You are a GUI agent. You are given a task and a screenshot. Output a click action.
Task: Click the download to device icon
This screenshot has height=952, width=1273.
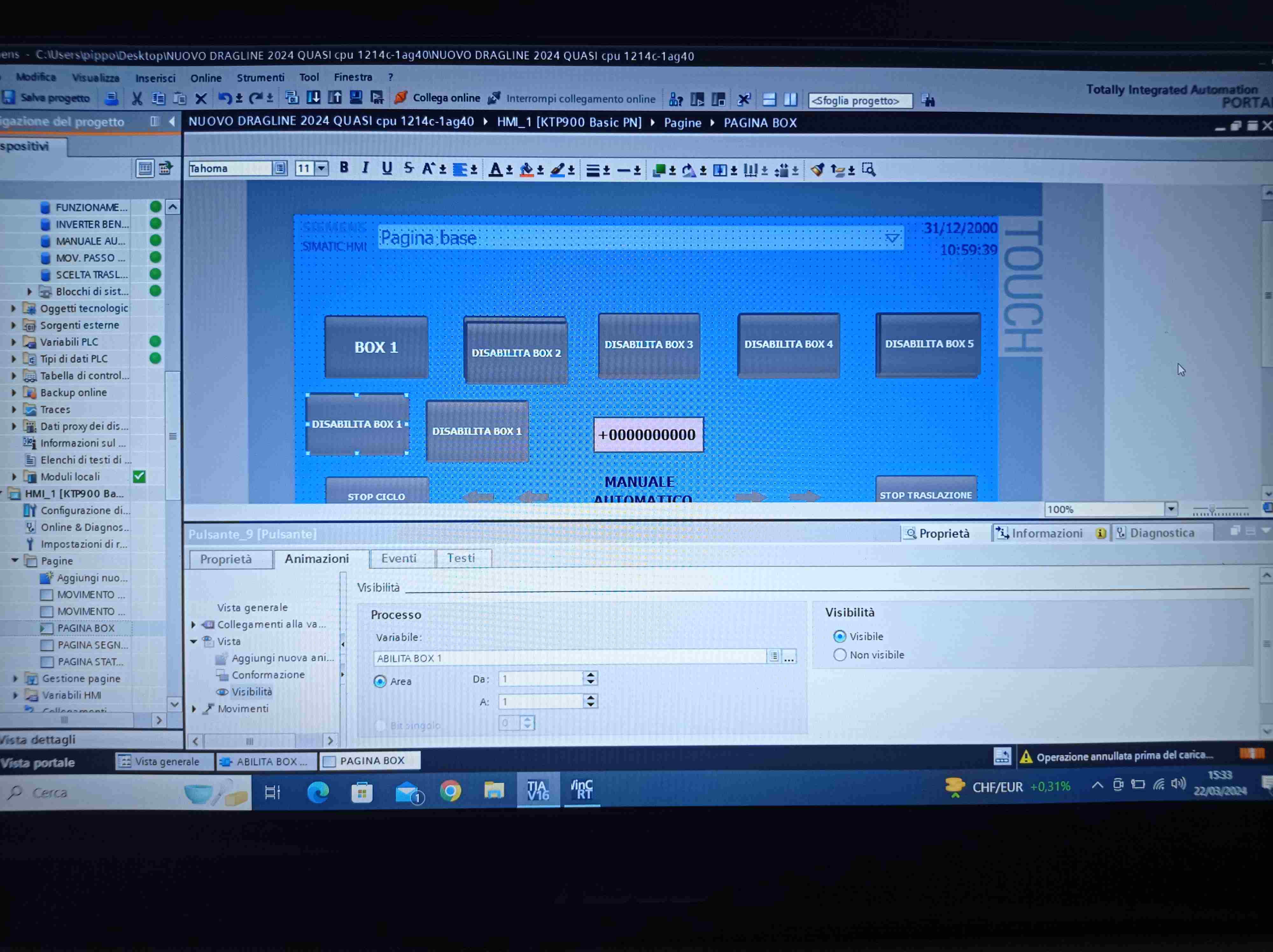(x=314, y=97)
